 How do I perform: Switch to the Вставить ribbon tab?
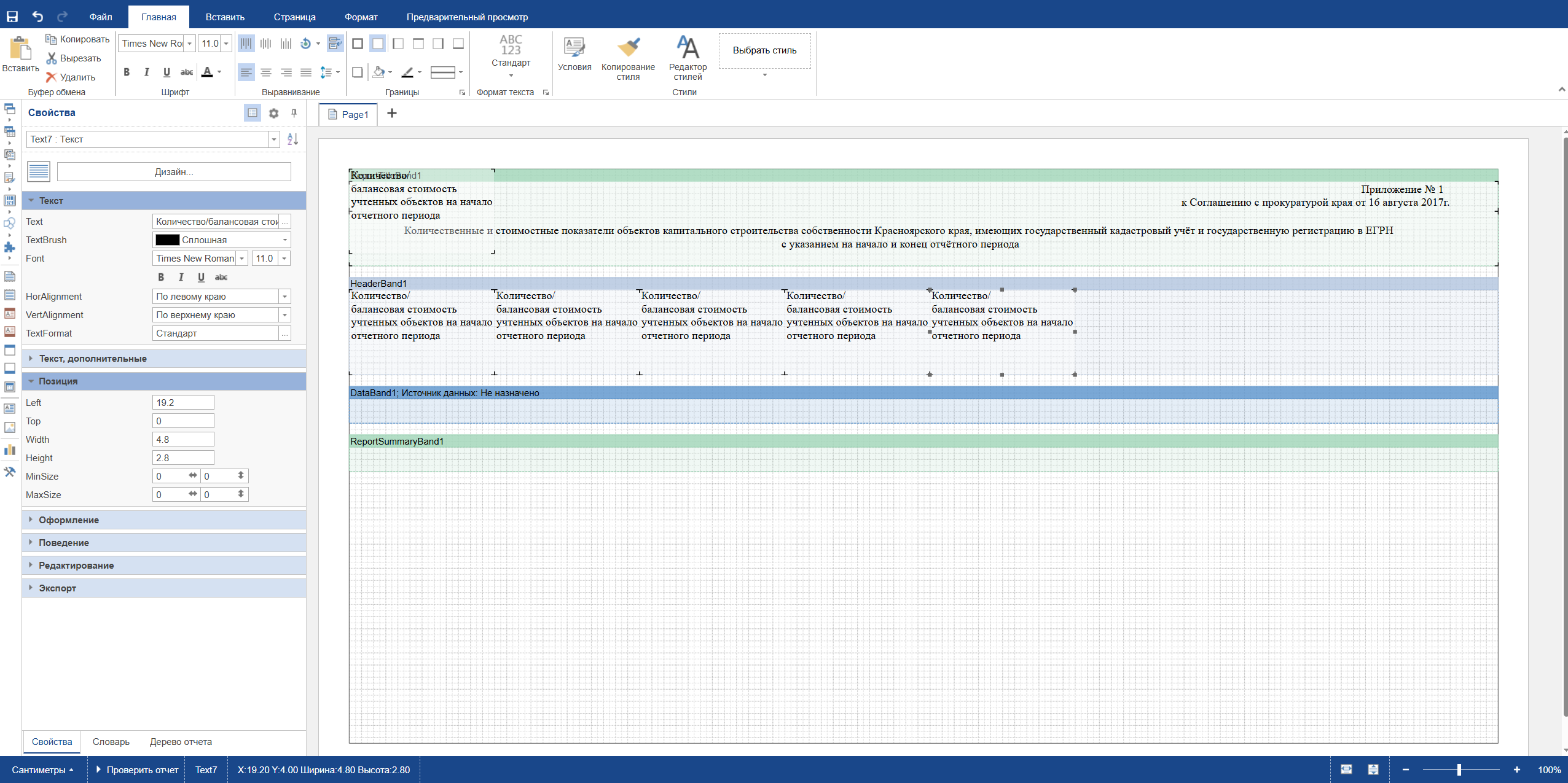tap(225, 17)
